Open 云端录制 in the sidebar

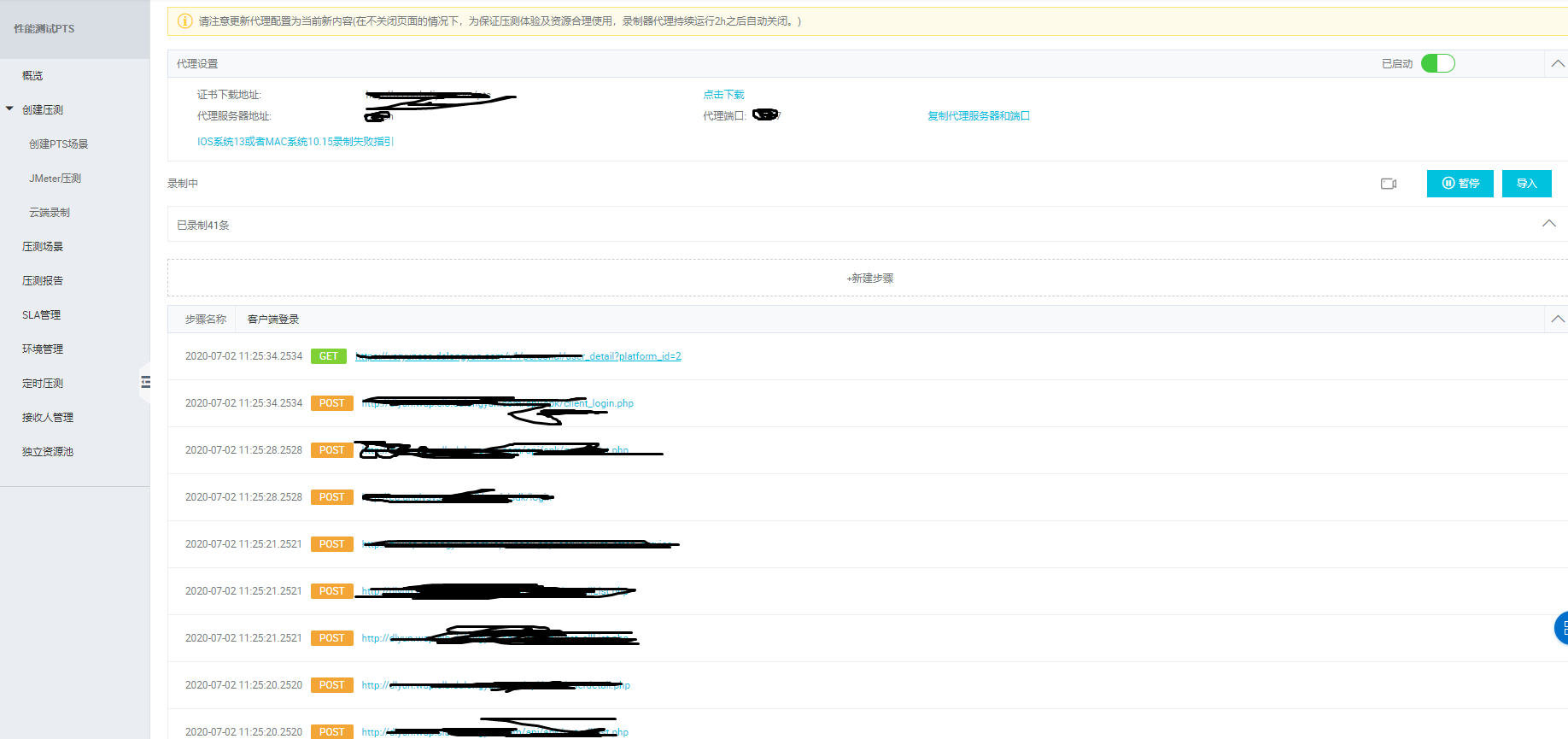pos(50,213)
